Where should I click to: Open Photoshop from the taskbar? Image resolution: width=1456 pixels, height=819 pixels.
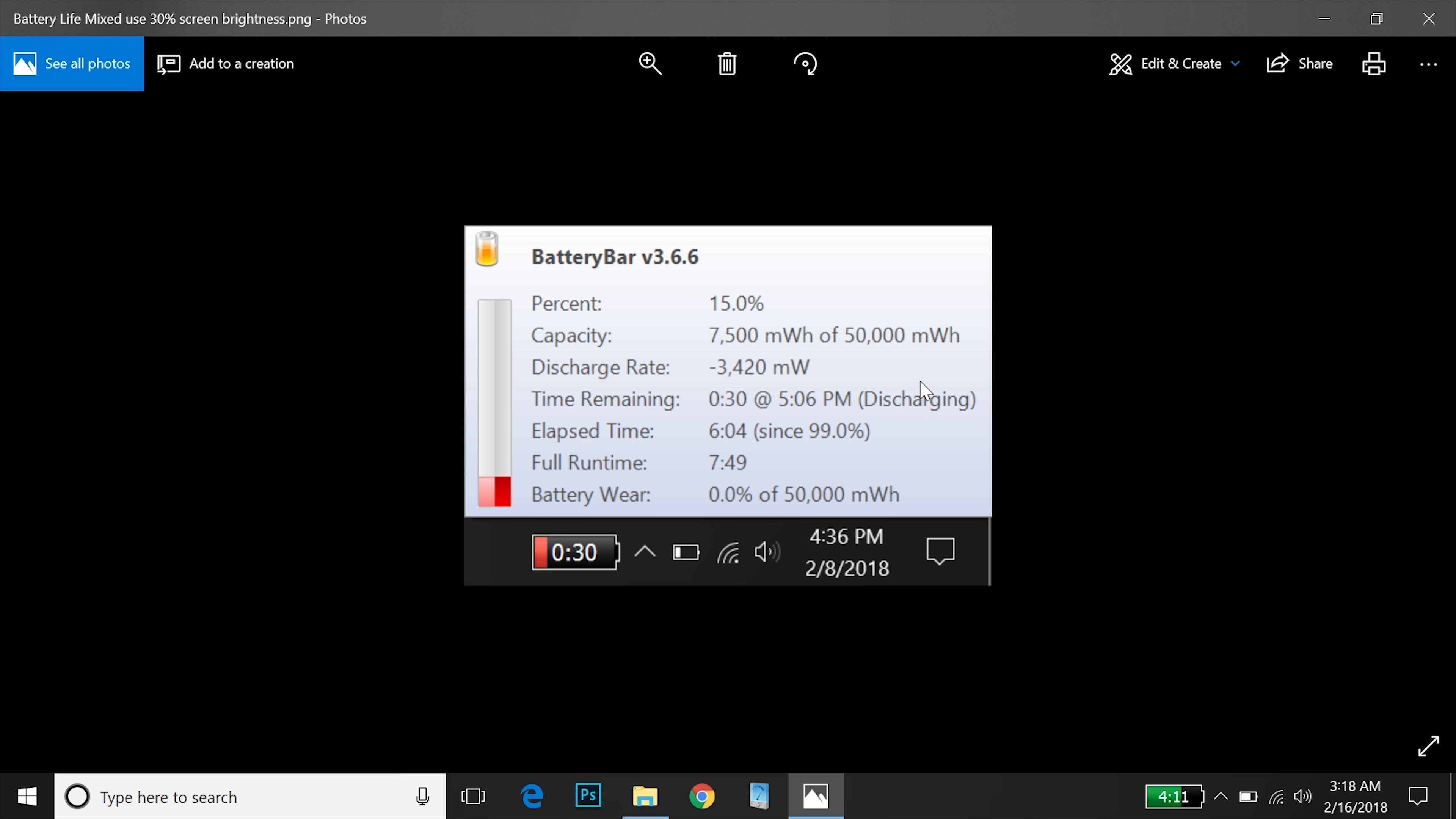click(x=588, y=796)
